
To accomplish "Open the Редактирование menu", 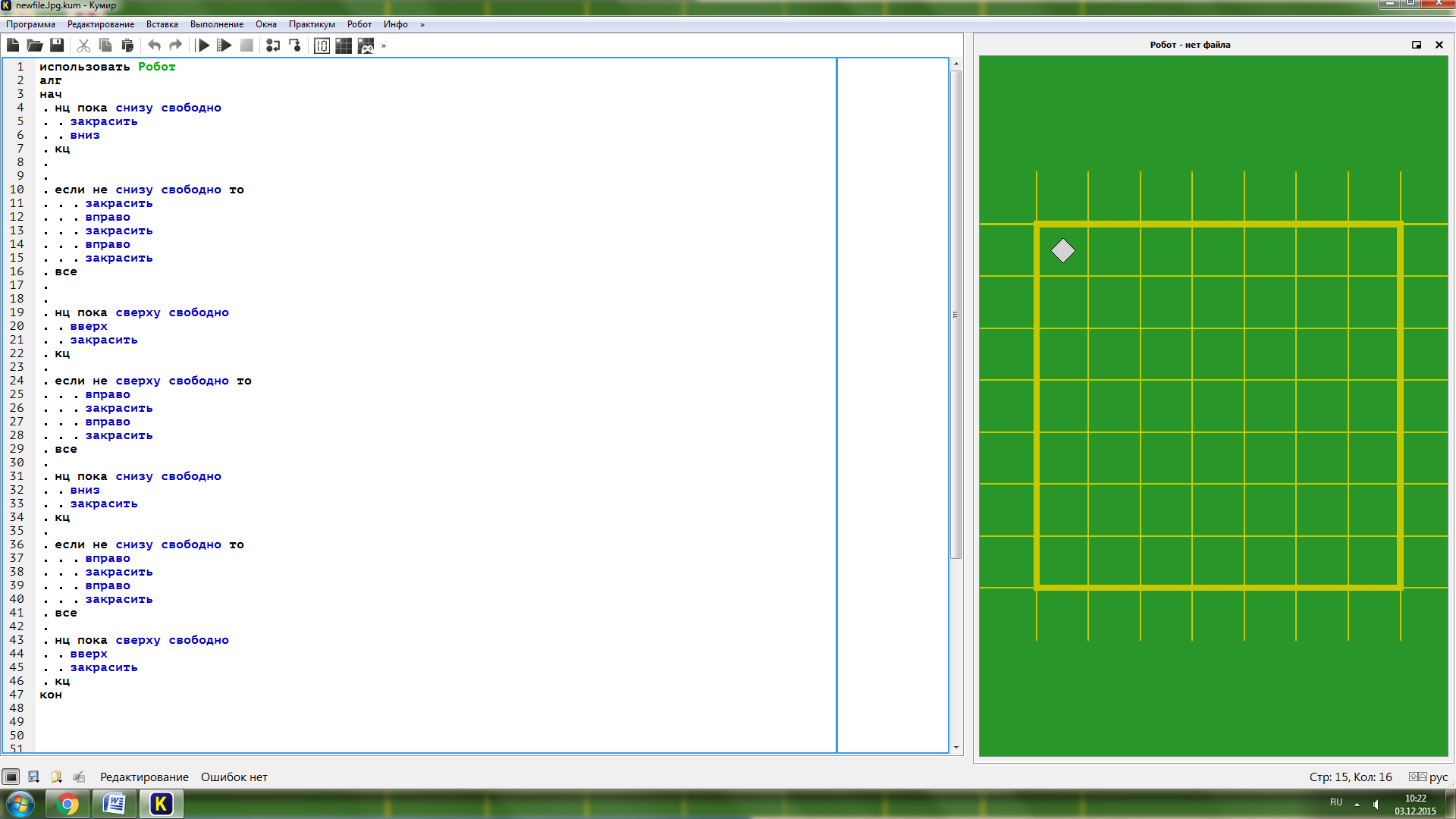I will tap(101, 24).
